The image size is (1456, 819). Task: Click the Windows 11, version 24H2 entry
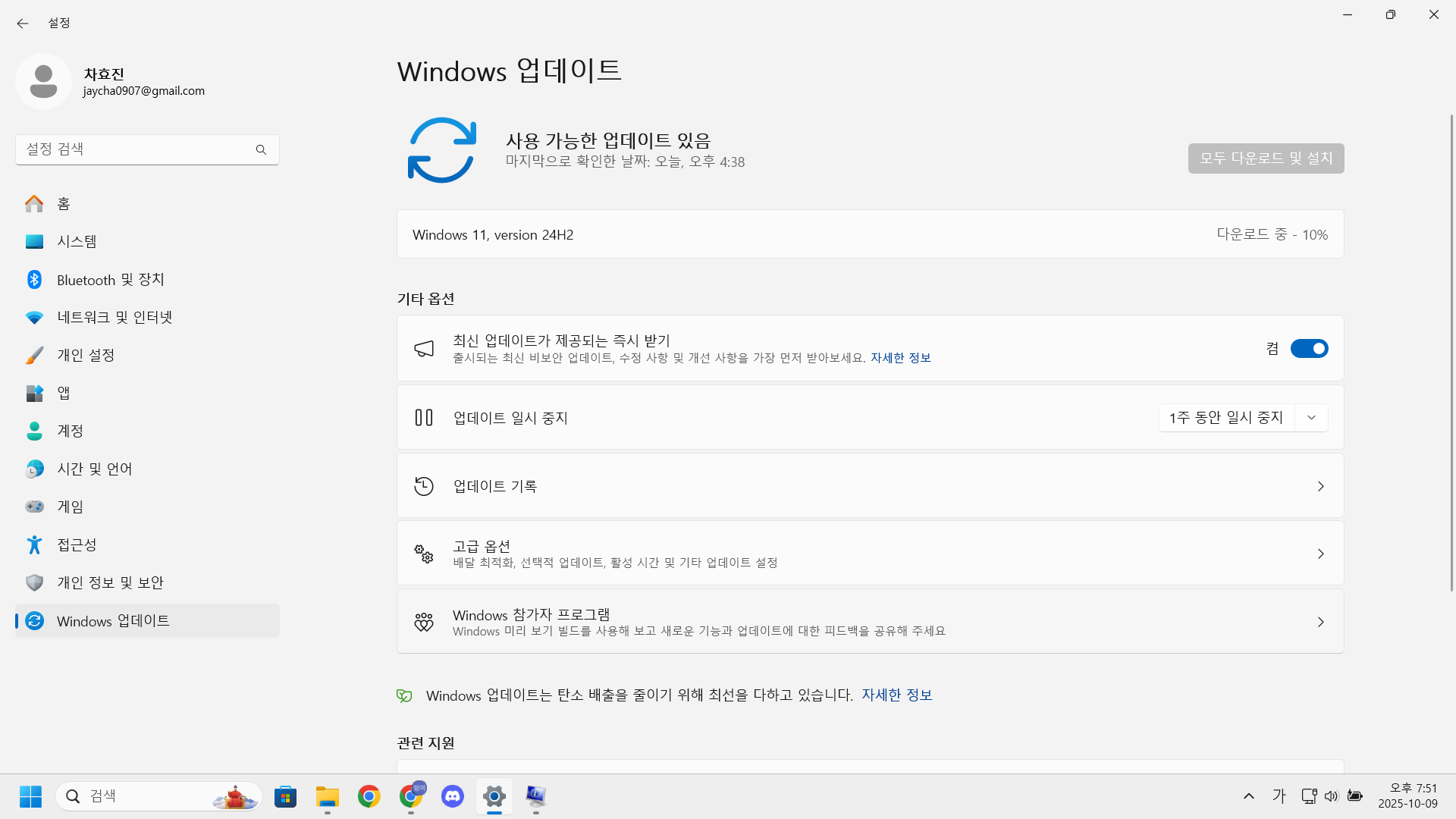pyautogui.click(x=871, y=234)
